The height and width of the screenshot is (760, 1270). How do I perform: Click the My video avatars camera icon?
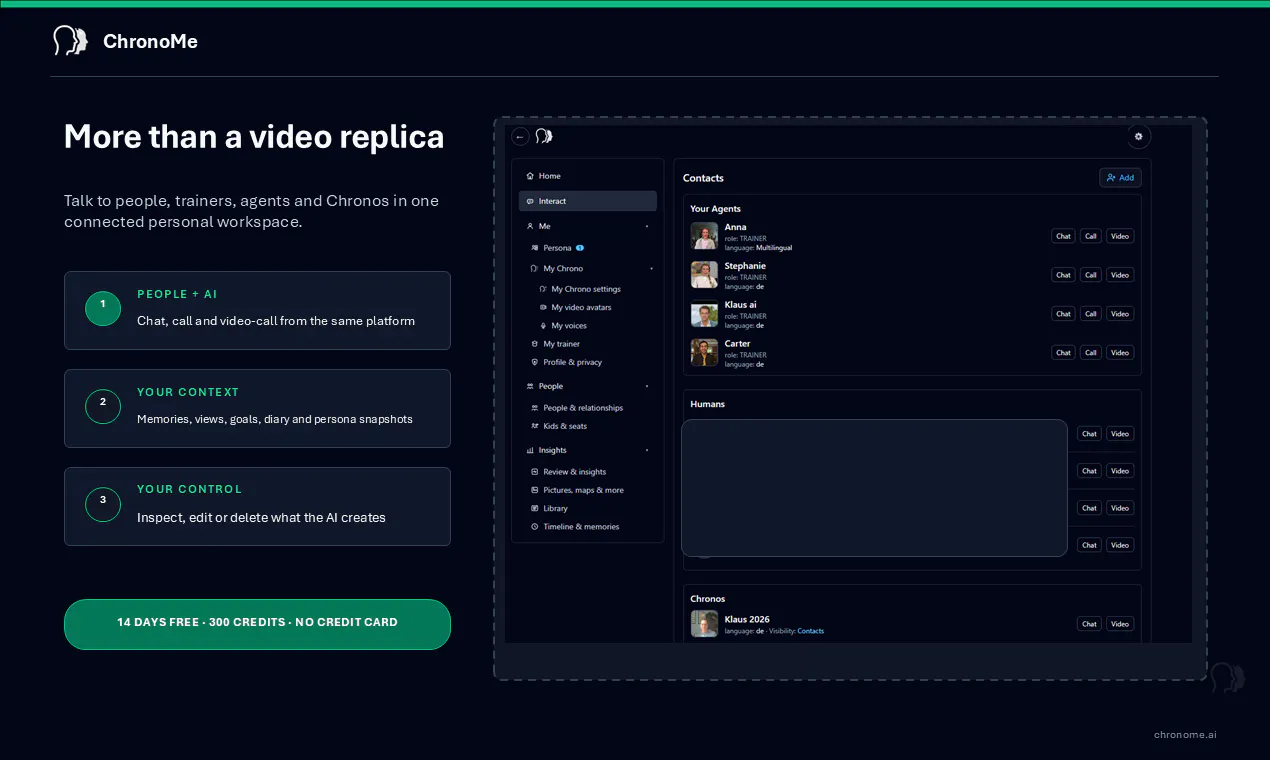tap(543, 307)
